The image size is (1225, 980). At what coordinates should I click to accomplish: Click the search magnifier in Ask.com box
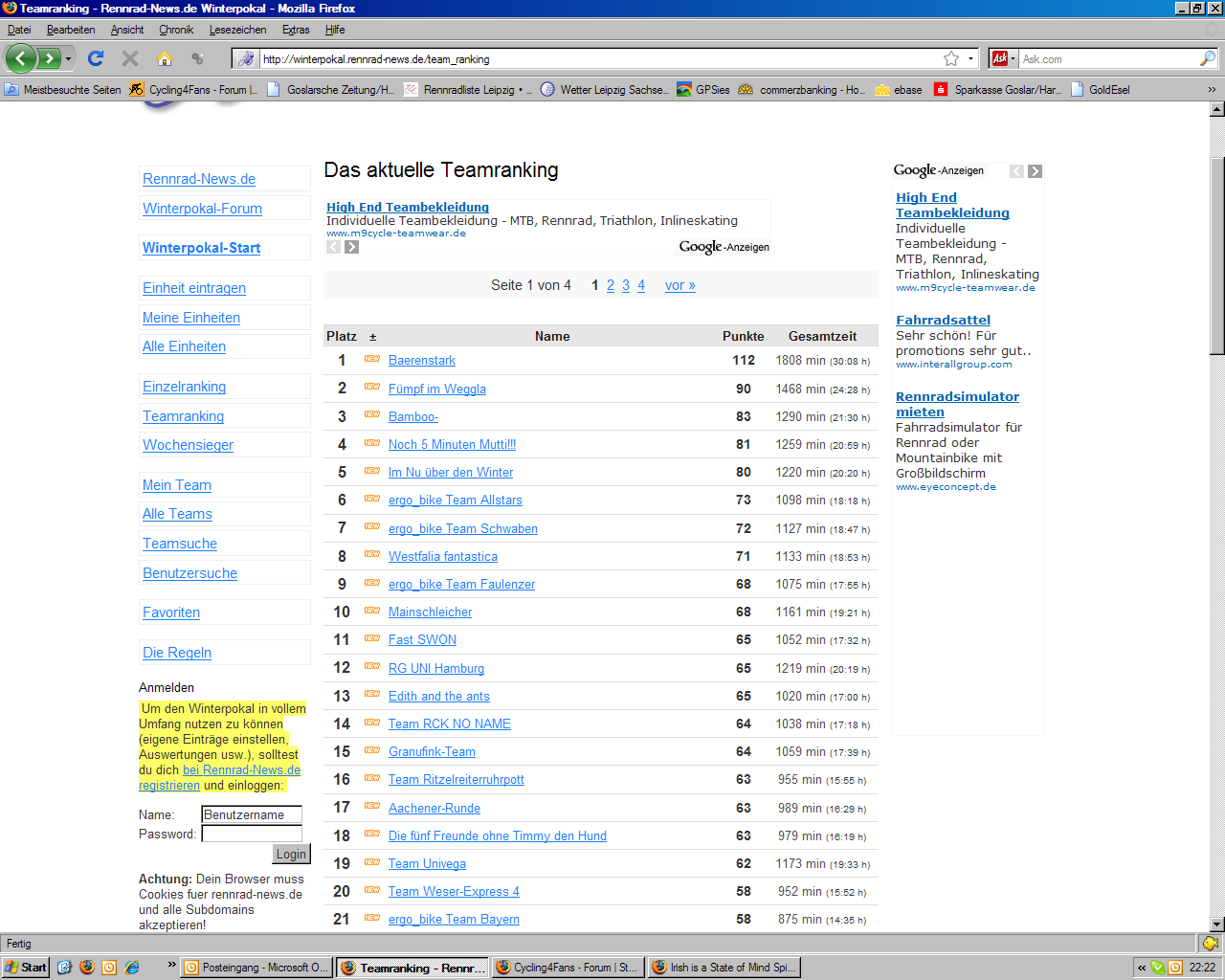coord(1207,58)
